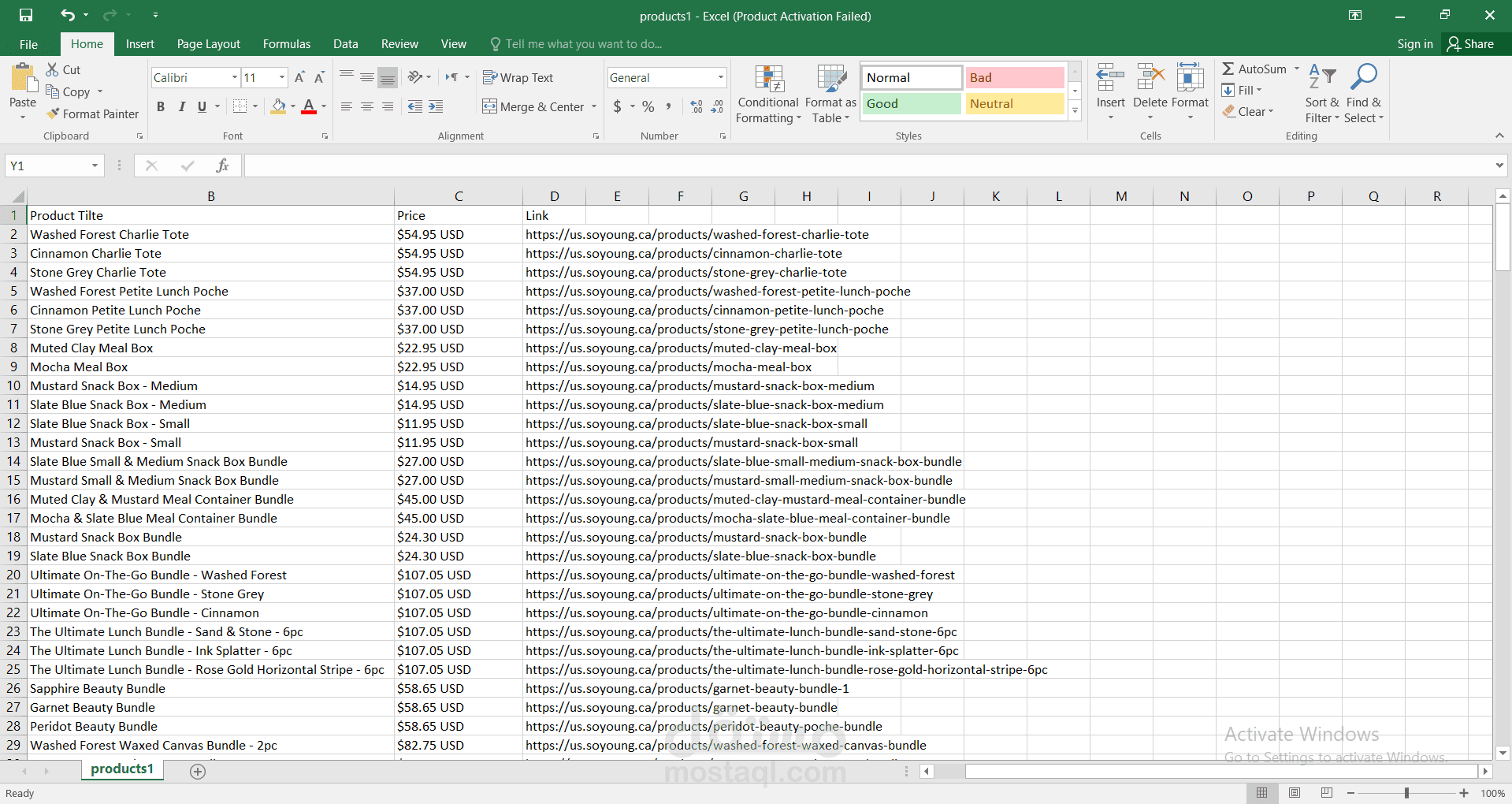
Task: Apply the red Font Color A
Action: [x=309, y=106]
